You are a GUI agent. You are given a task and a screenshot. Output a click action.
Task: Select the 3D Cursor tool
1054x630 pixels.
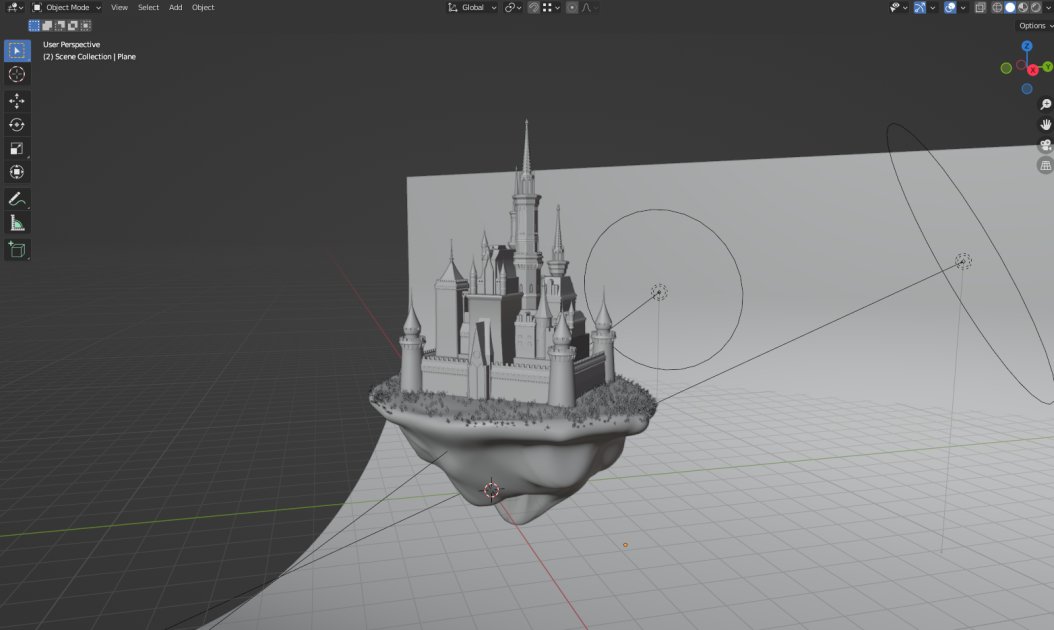[17, 74]
